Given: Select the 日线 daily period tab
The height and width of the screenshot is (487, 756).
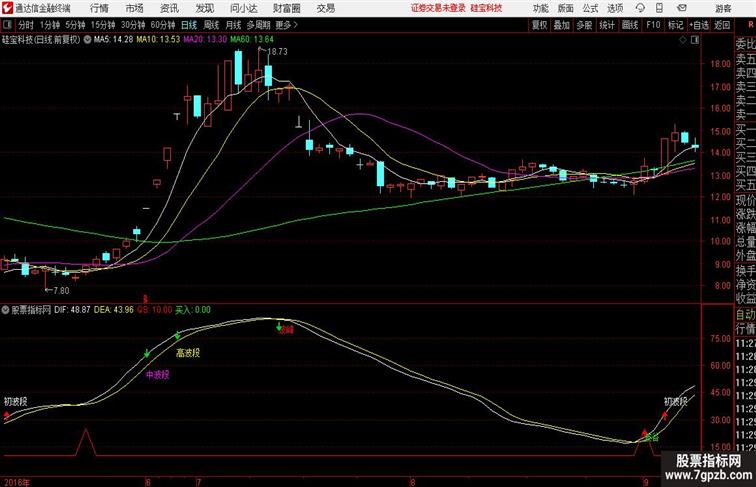Looking at the screenshot, I should (x=189, y=25).
